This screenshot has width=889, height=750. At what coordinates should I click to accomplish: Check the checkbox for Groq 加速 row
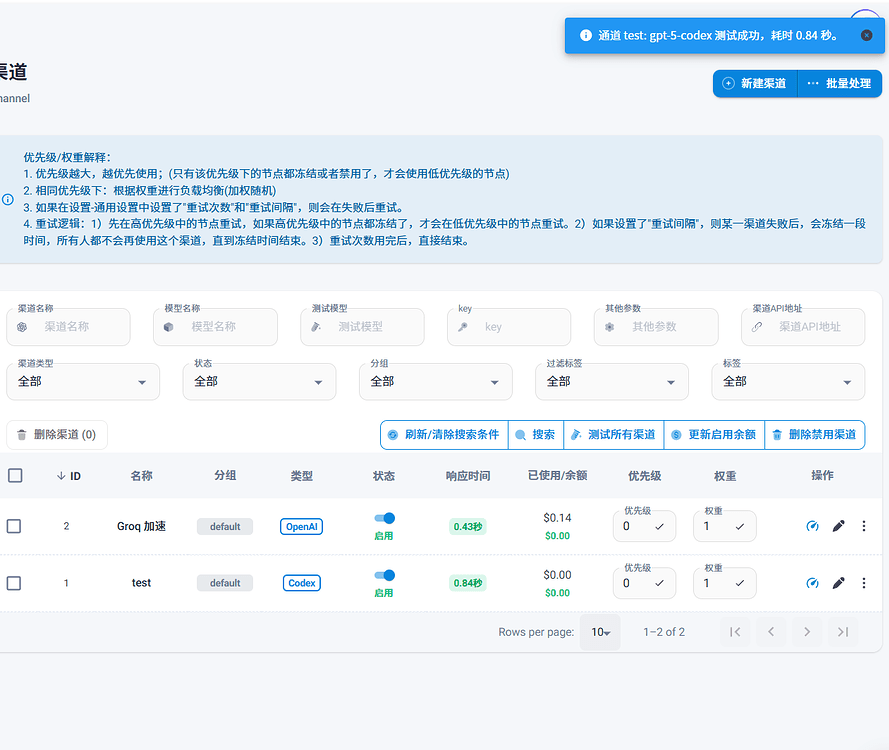tap(14, 526)
